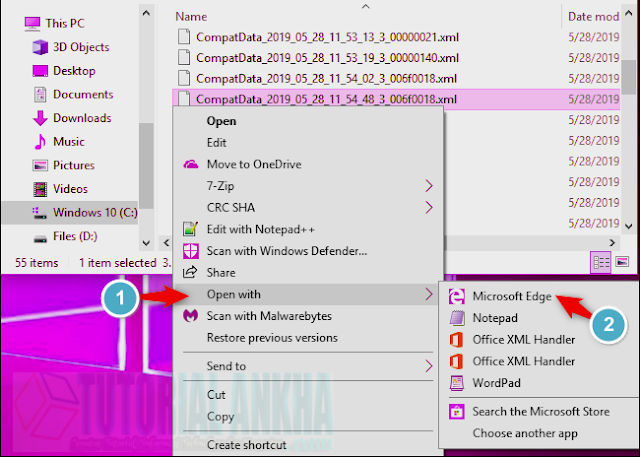The image size is (640, 457).
Task: Click the Share arrow icon
Action: 190,272
